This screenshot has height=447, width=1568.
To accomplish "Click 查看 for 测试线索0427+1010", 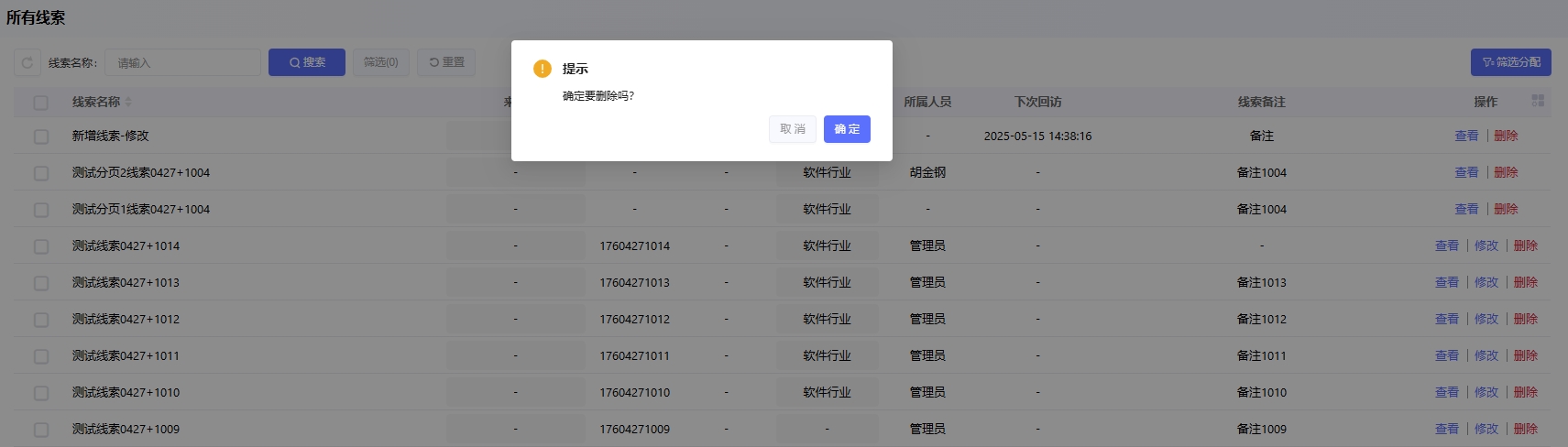I will [1446, 392].
